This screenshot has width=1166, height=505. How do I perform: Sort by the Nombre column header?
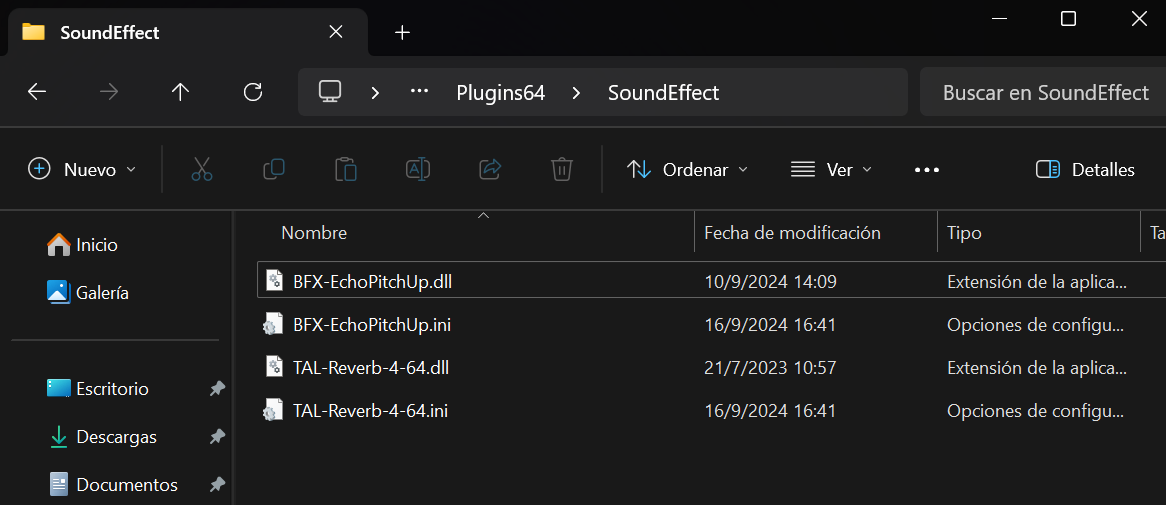coord(314,233)
